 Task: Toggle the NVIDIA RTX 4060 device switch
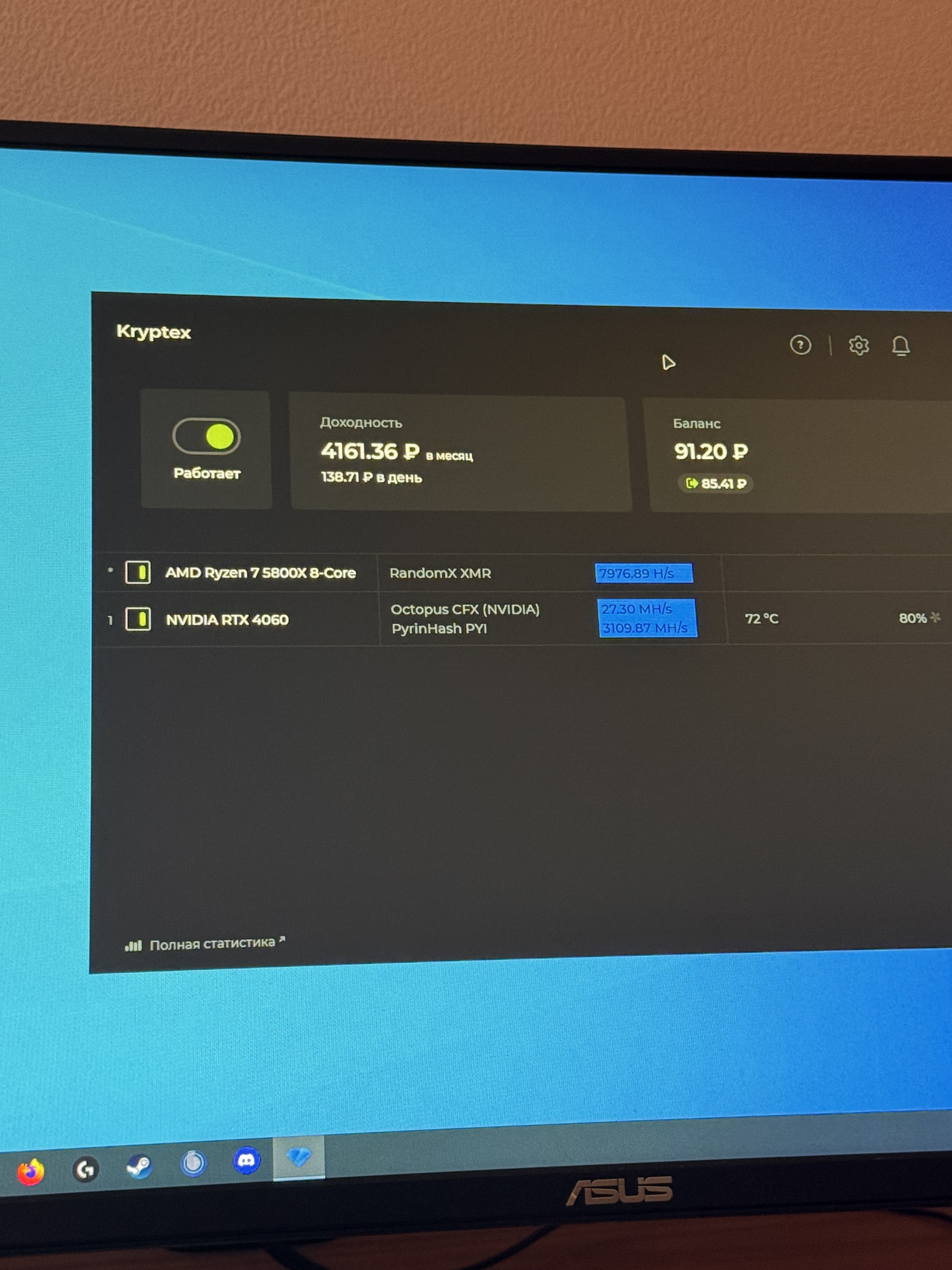pos(138,619)
